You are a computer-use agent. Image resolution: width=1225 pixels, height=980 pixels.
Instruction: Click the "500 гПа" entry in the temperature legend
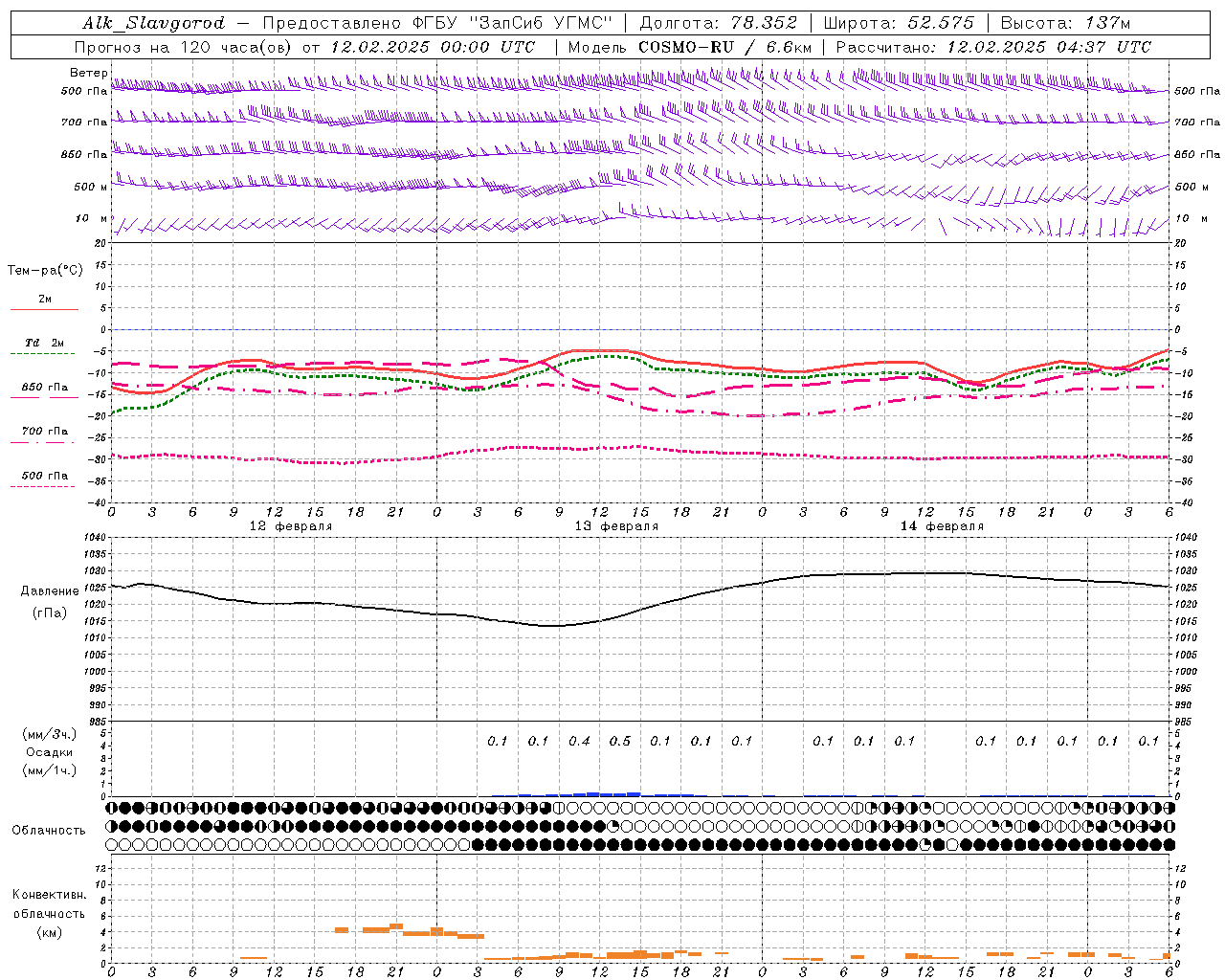pos(45,476)
